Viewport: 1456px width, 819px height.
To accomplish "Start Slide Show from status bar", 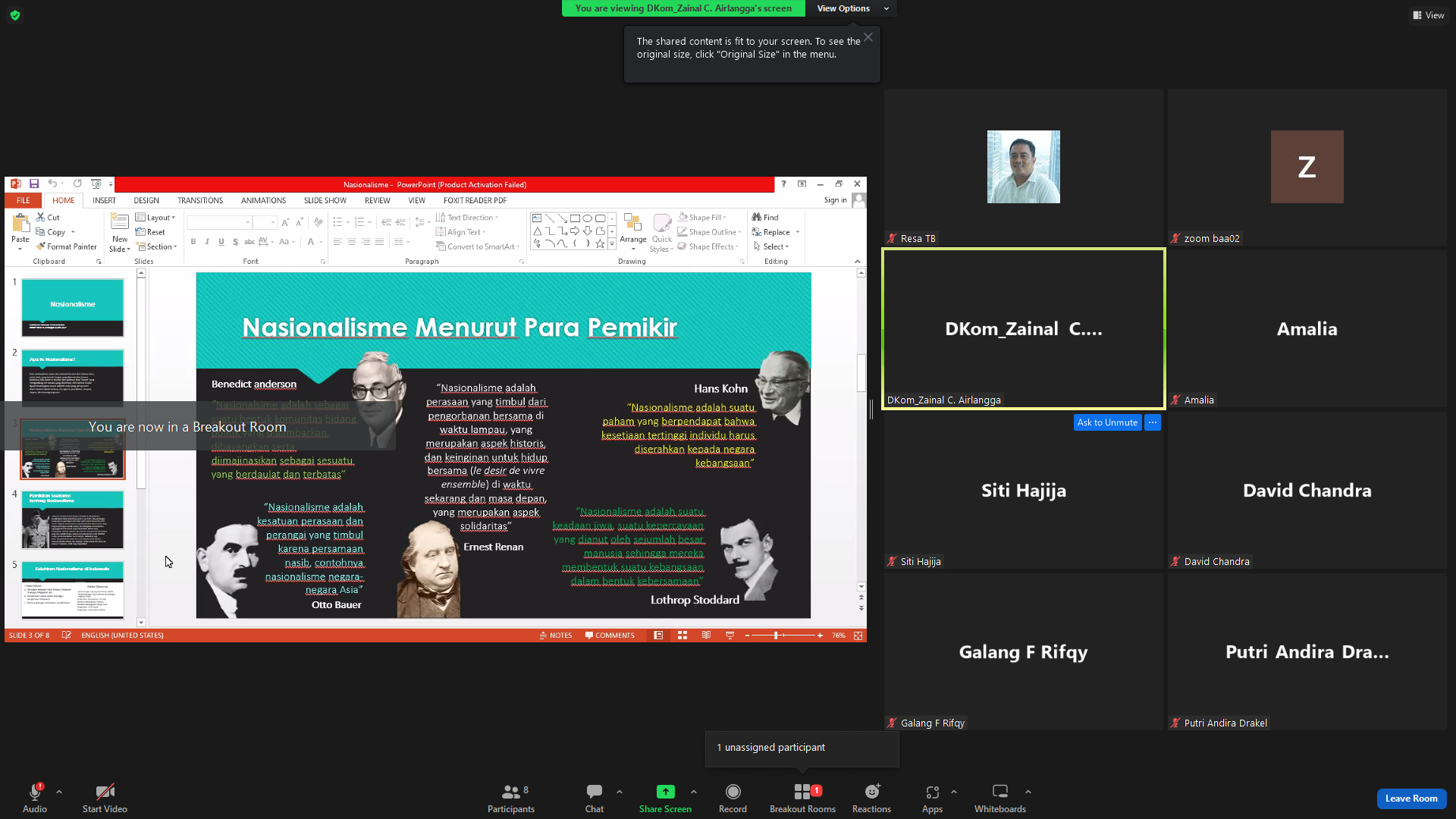I will click(x=730, y=635).
